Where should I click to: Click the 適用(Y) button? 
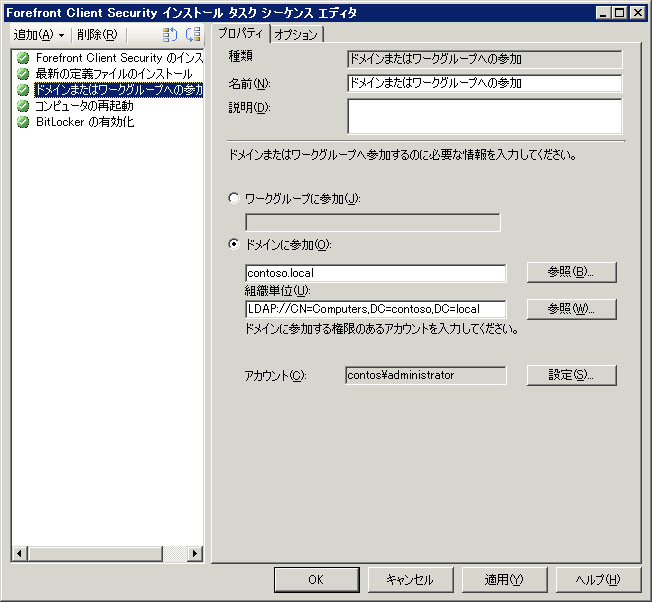(504, 580)
